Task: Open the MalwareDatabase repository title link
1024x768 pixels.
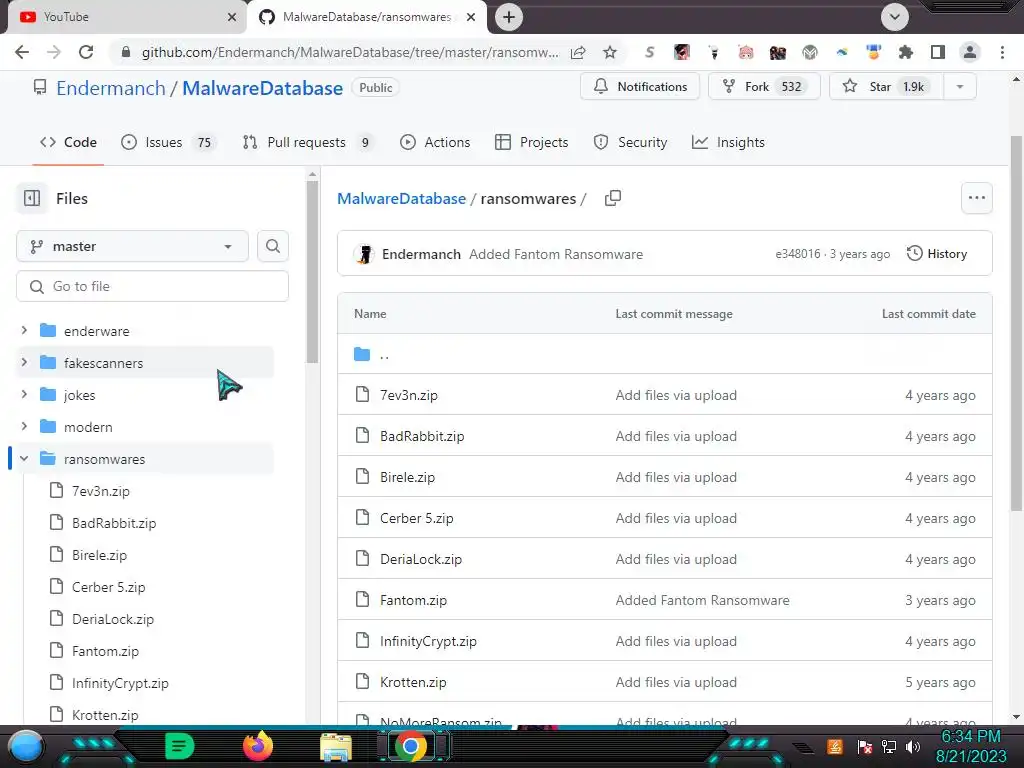Action: click(263, 88)
